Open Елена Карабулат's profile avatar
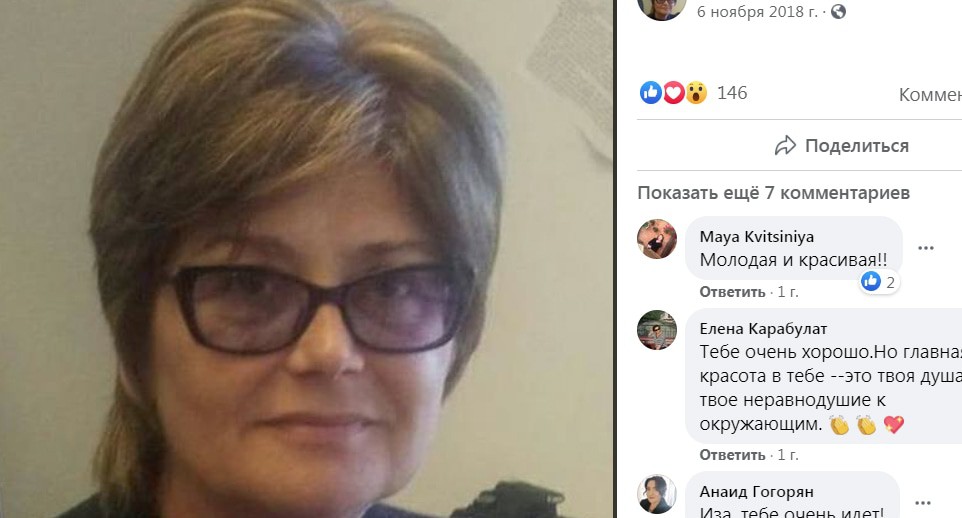Viewport: 962px width, 518px height. tap(656, 330)
